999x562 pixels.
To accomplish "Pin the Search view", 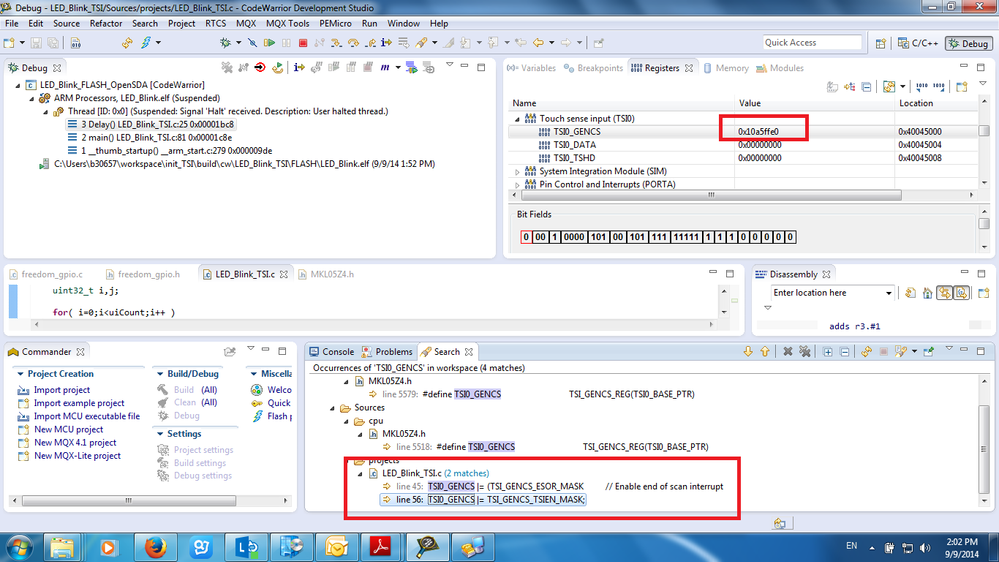I will (929, 352).
